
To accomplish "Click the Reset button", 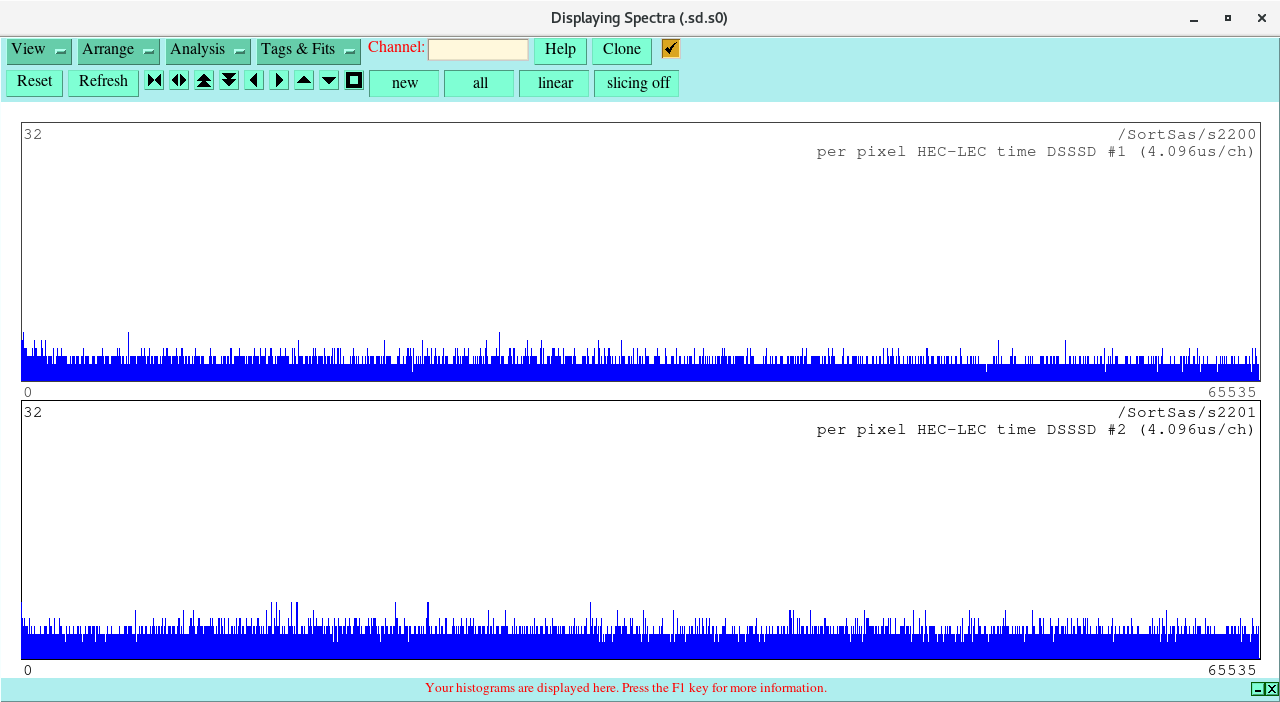I will [35, 82].
